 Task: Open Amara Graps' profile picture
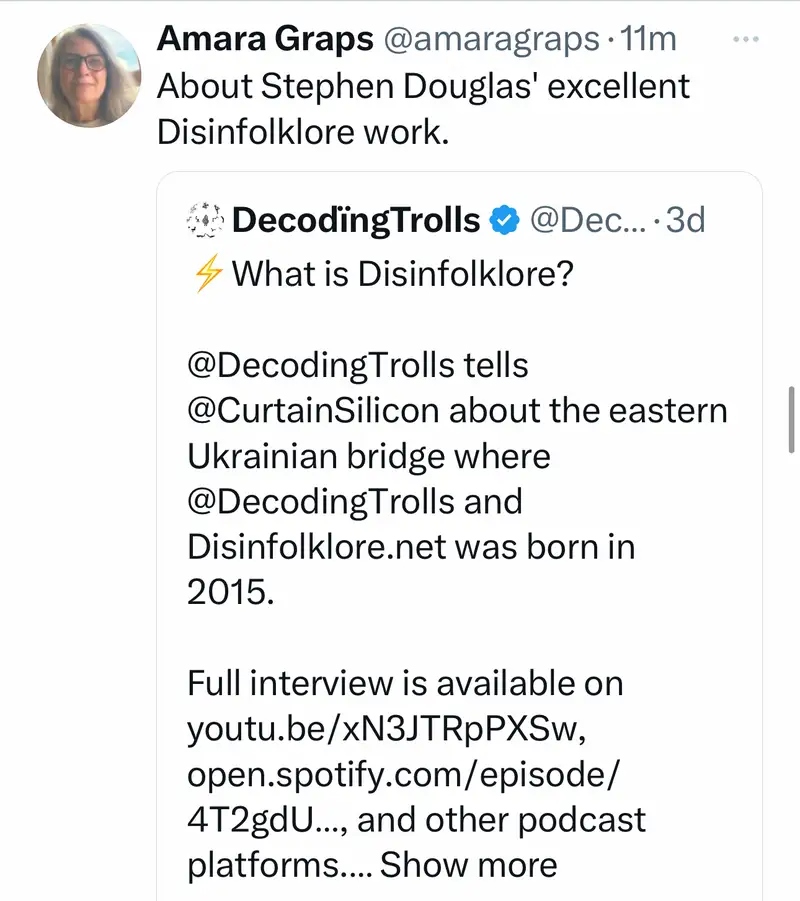[x=89, y=76]
